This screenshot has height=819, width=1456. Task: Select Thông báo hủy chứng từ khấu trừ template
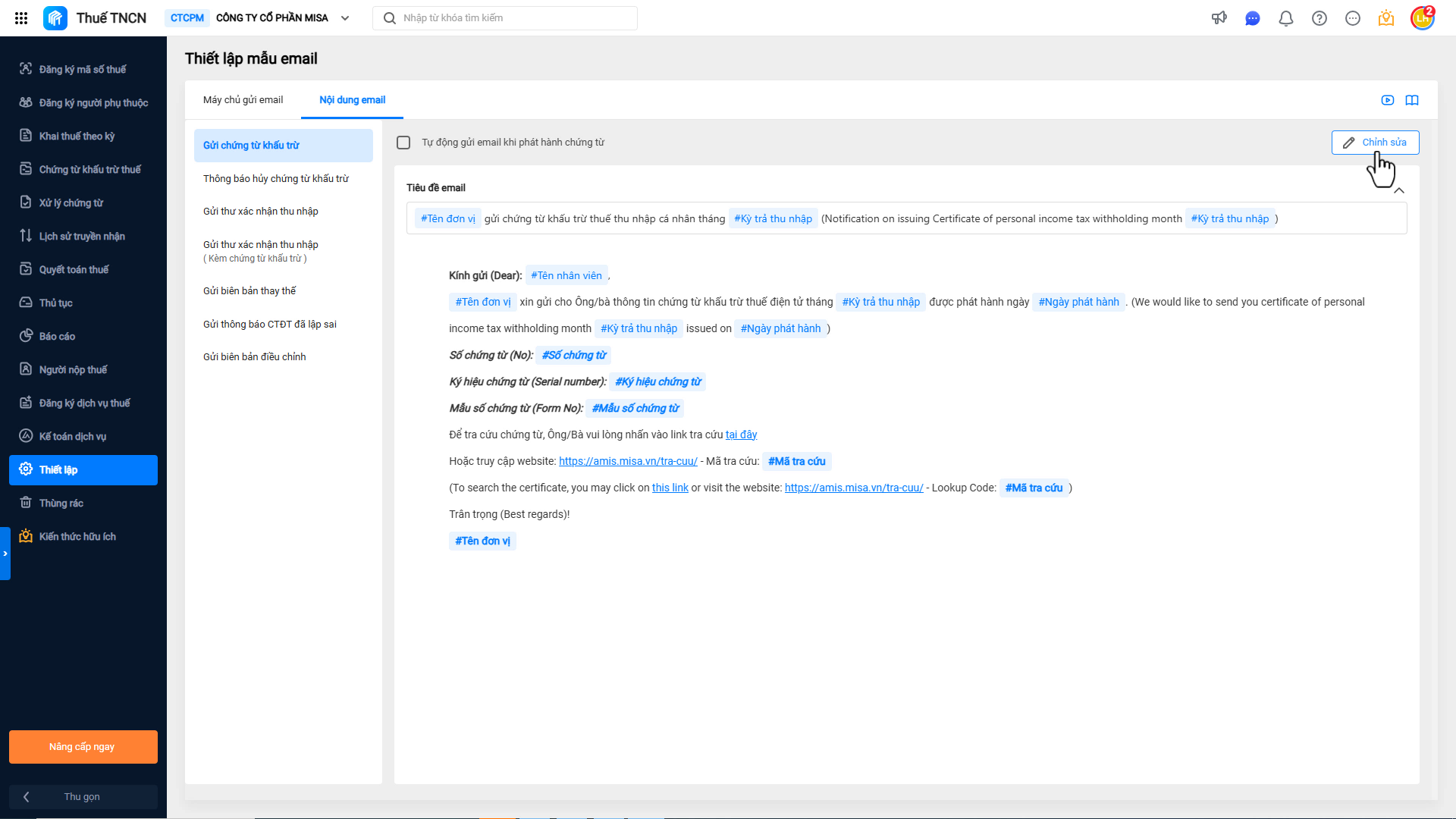(x=284, y=179)
